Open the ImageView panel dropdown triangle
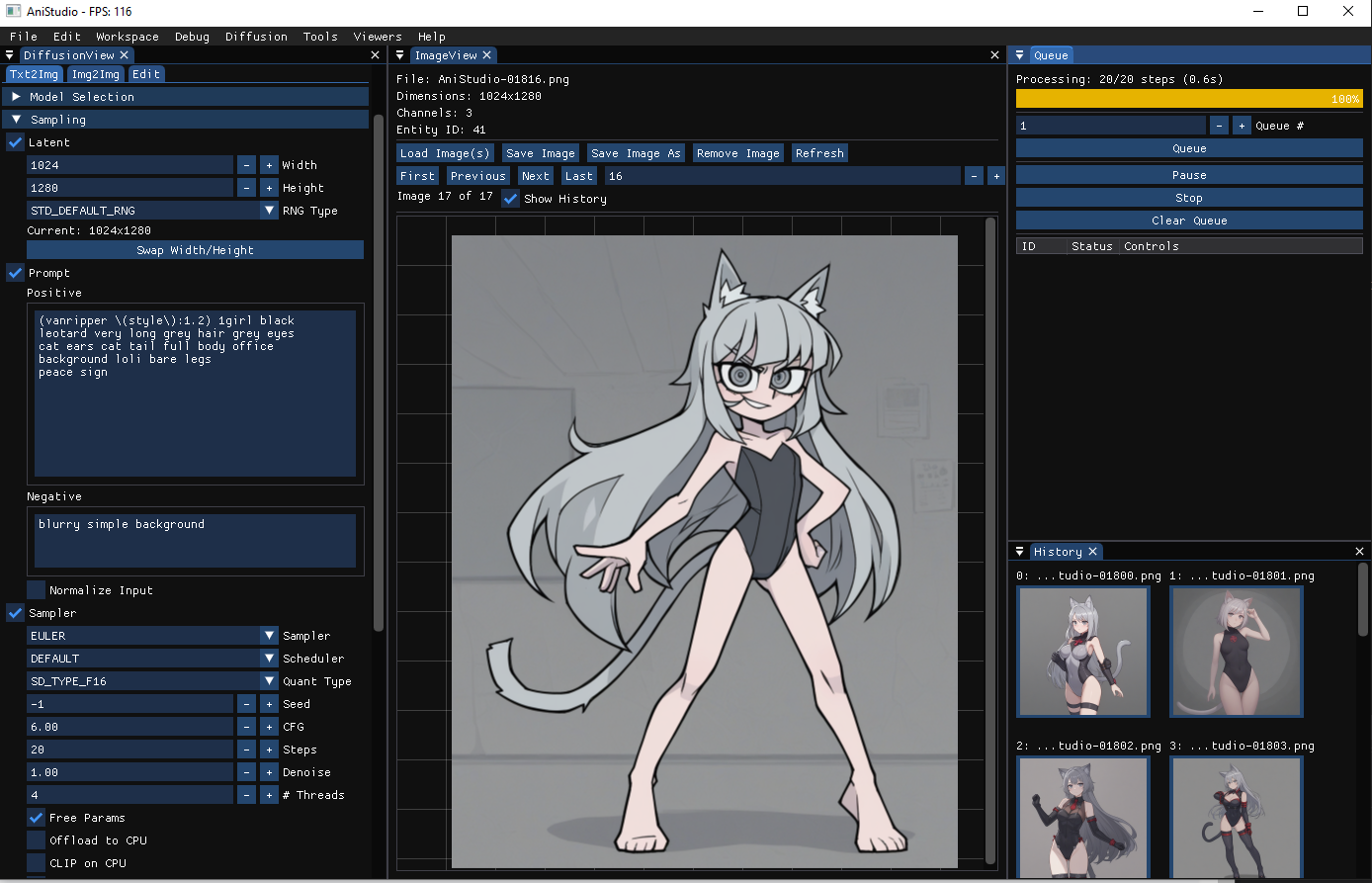1372x883 pixels. click(400, 55)
